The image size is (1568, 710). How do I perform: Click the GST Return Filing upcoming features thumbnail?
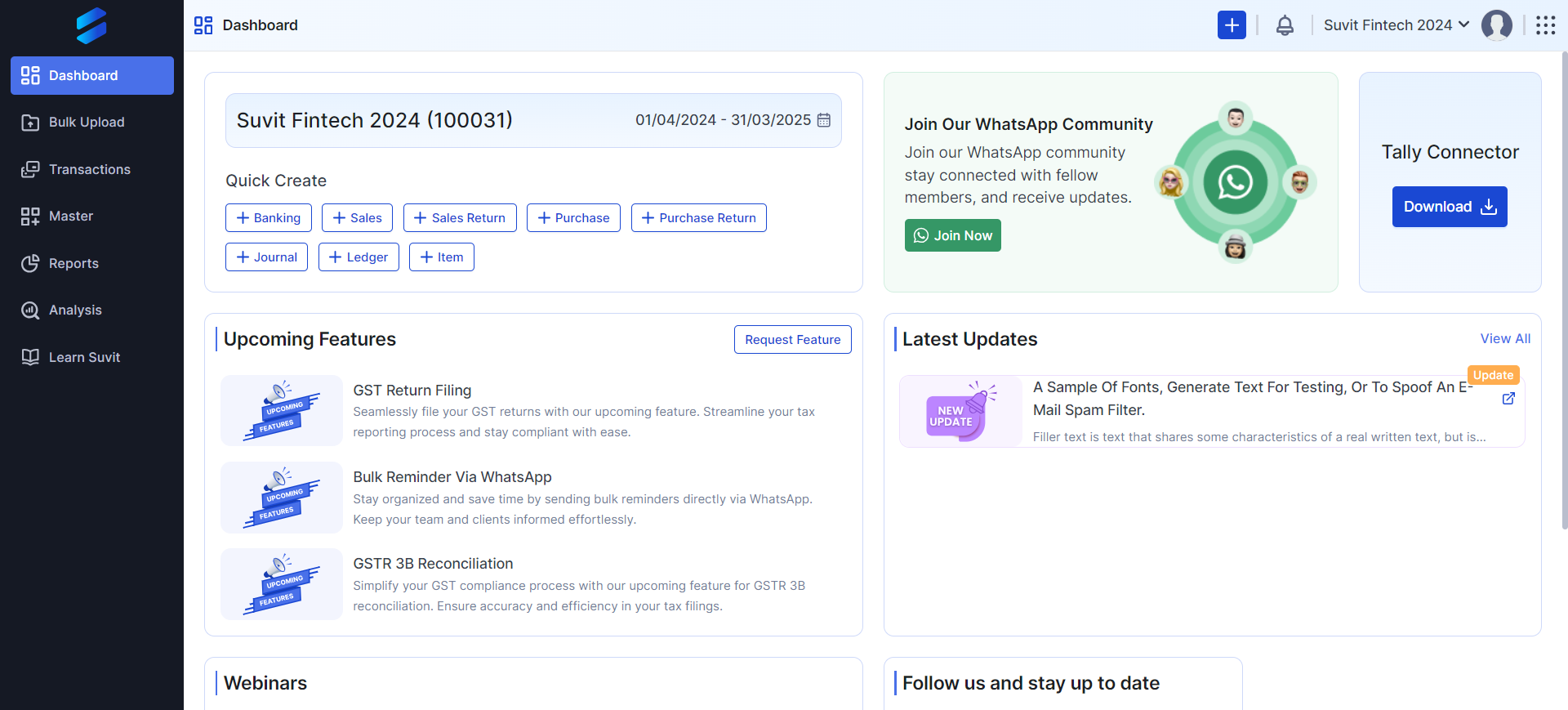pyautogui.click(x=282, y=410)
